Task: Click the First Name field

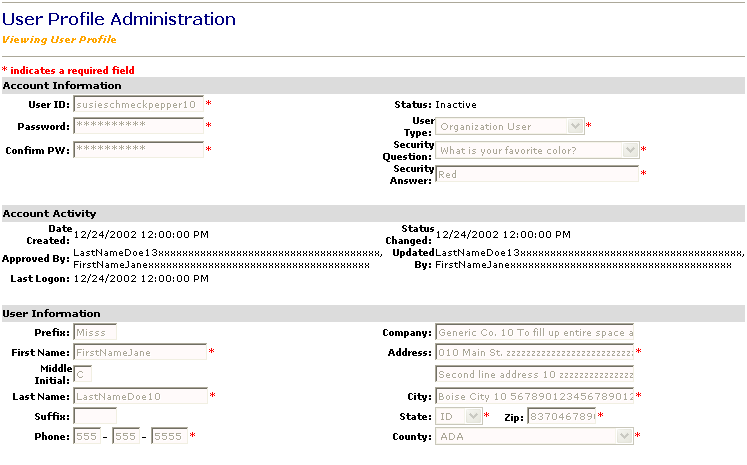Action: (138, 352)
